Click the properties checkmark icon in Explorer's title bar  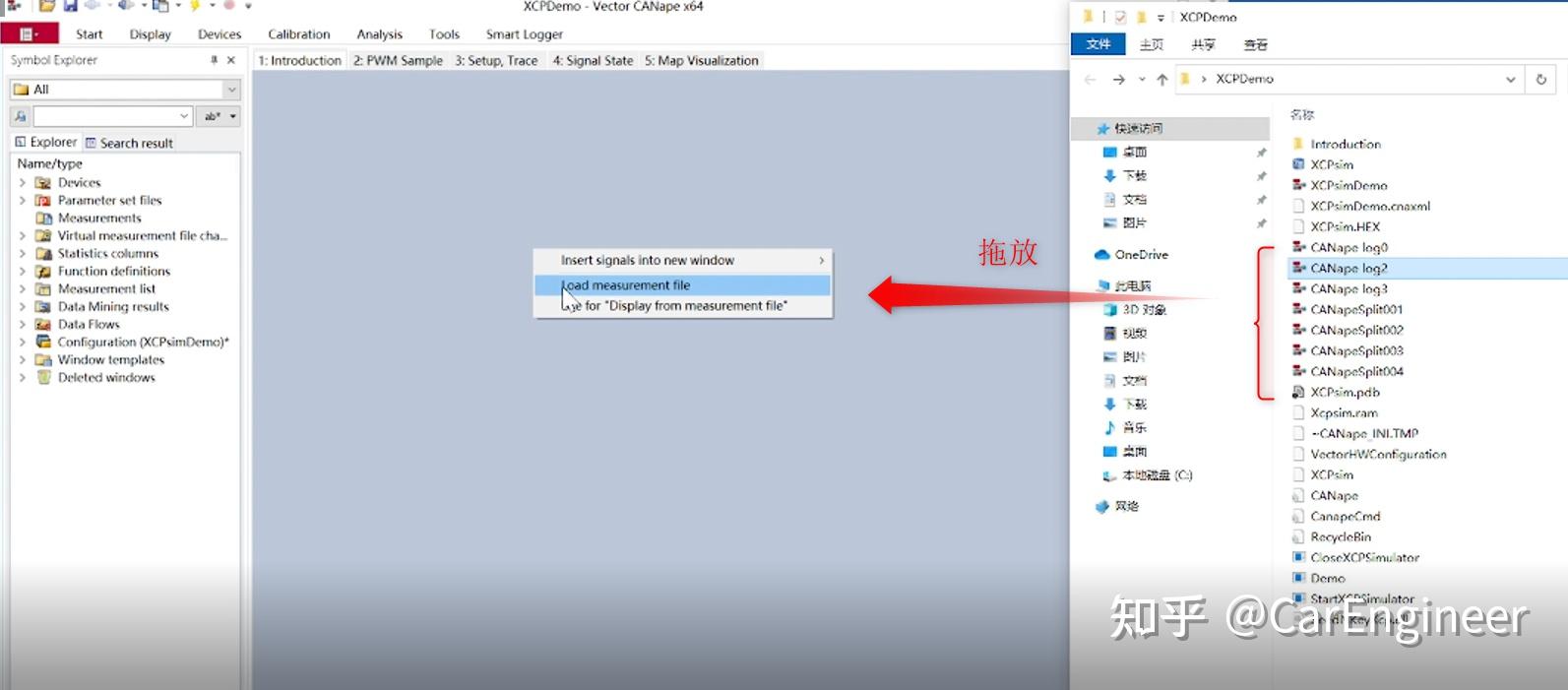[x=1121, y=17]
